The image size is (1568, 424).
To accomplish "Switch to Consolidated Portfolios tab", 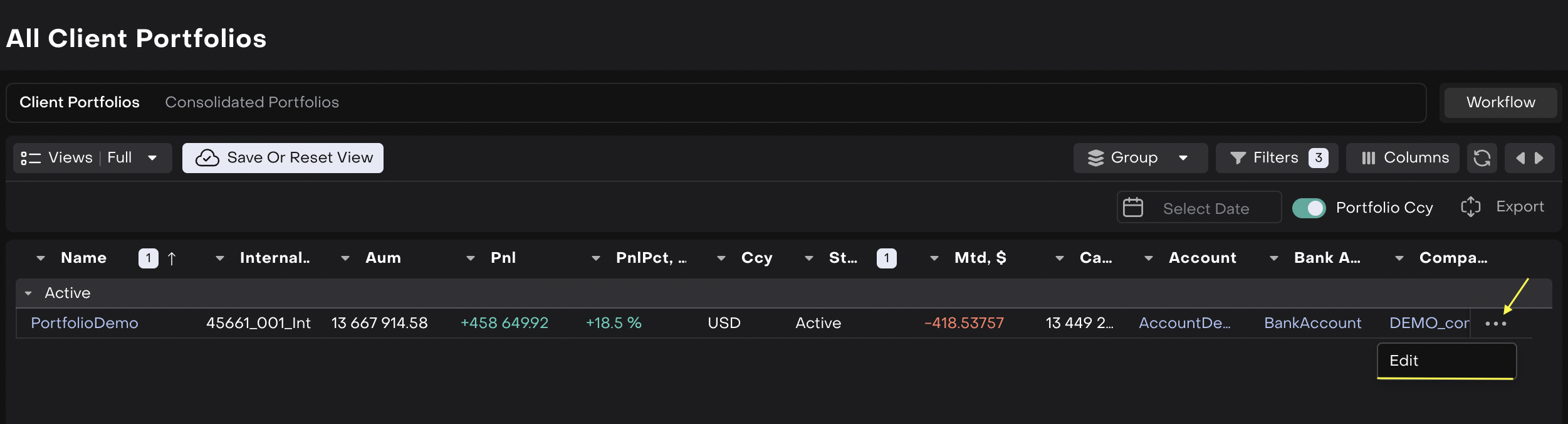I will tap(252, 102).
